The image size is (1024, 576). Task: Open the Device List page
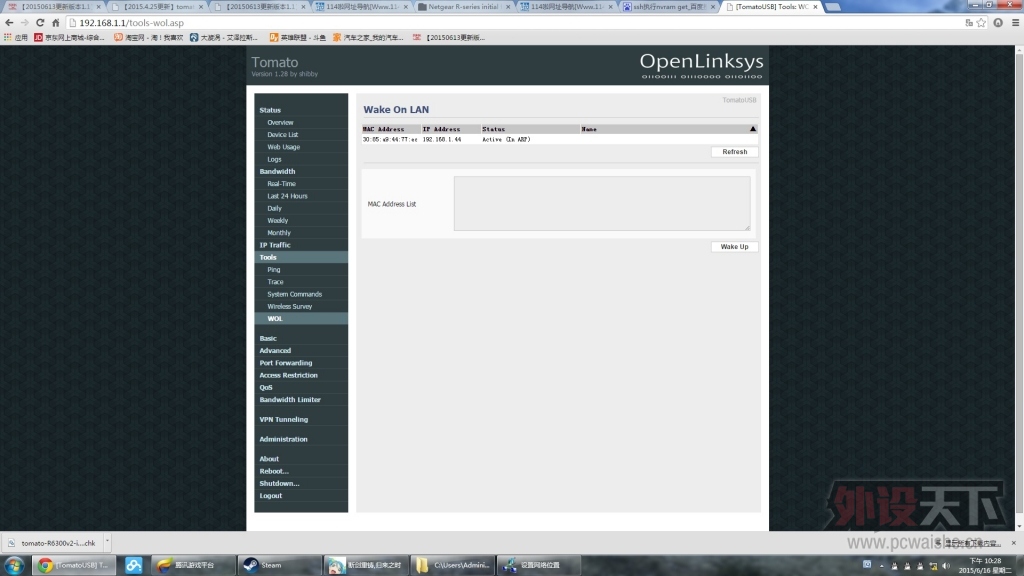point(282,135)
